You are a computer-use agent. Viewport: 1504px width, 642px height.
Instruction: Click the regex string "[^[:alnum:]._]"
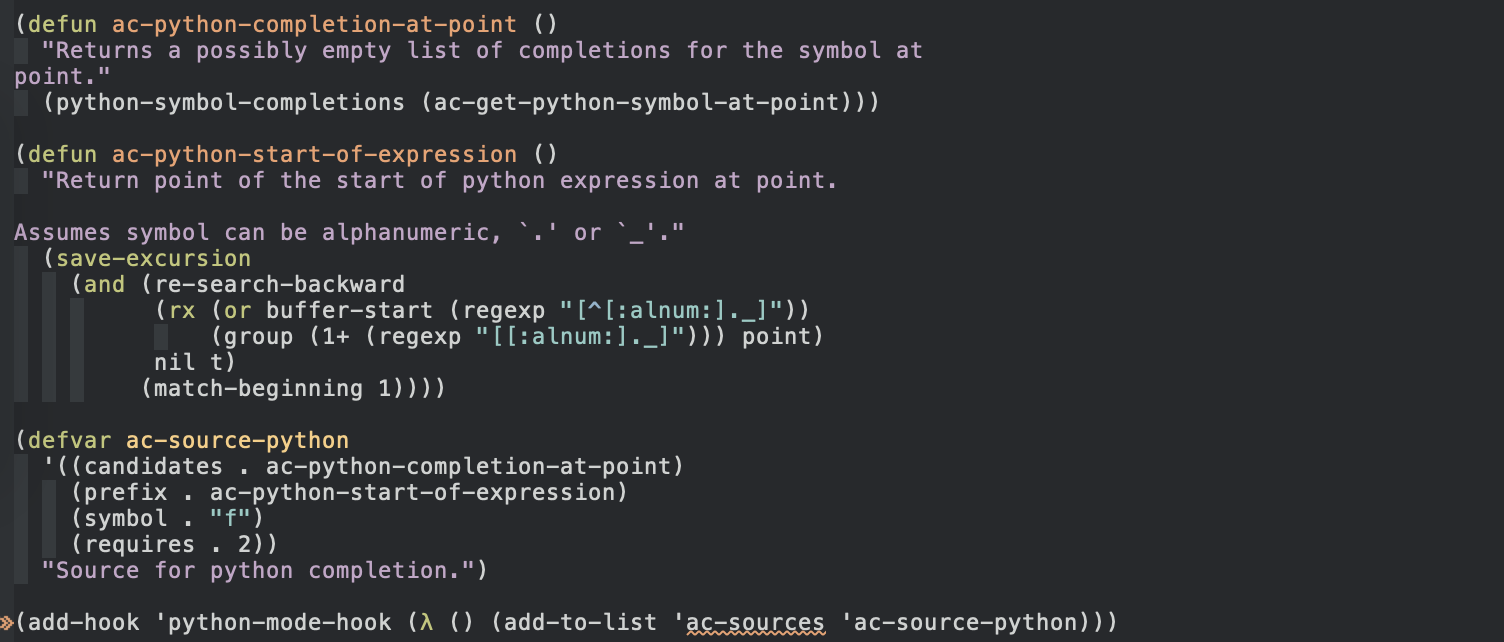(x=678, y=310)
